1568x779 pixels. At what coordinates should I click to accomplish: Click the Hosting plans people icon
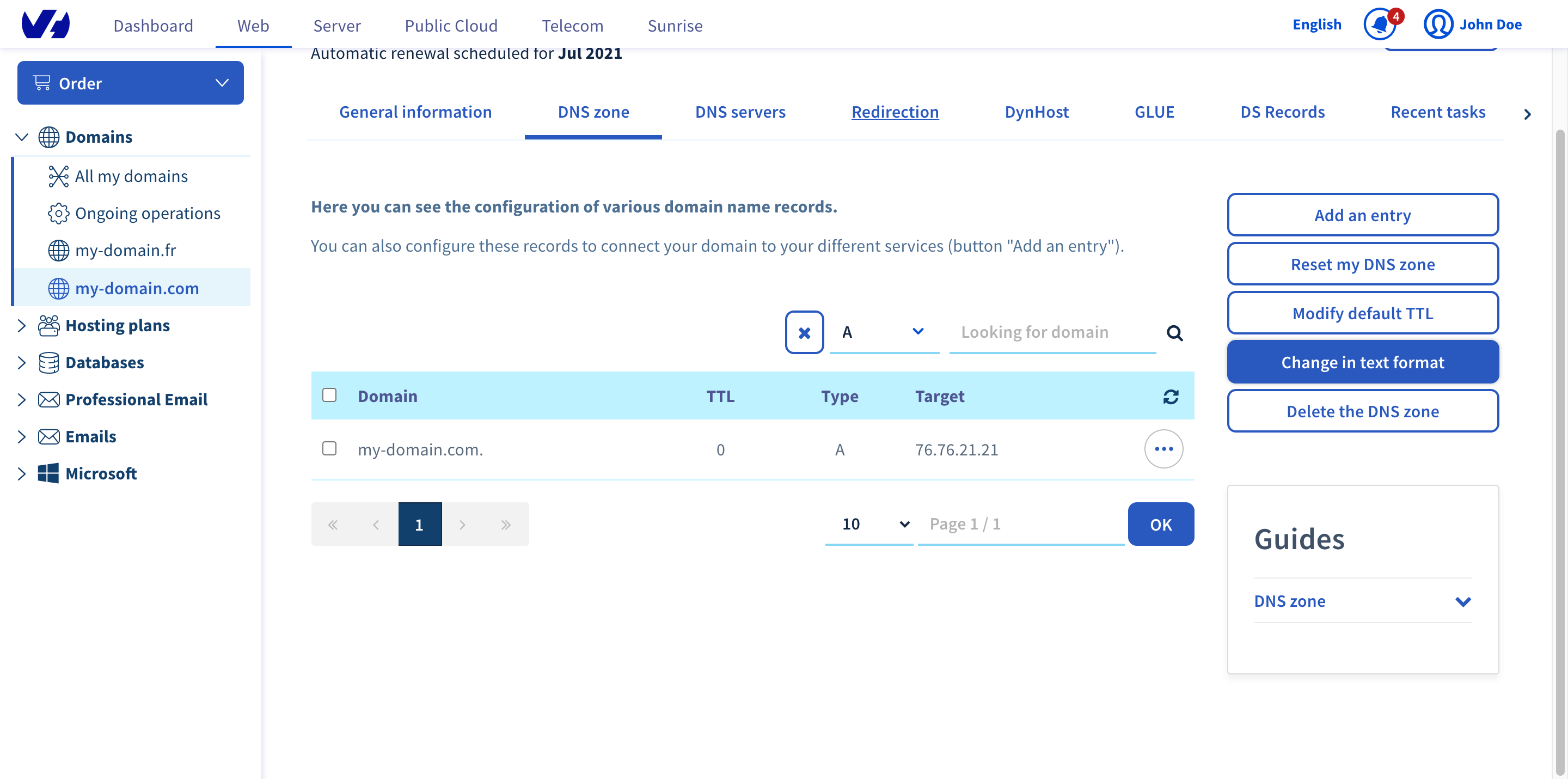click(48, 326)
